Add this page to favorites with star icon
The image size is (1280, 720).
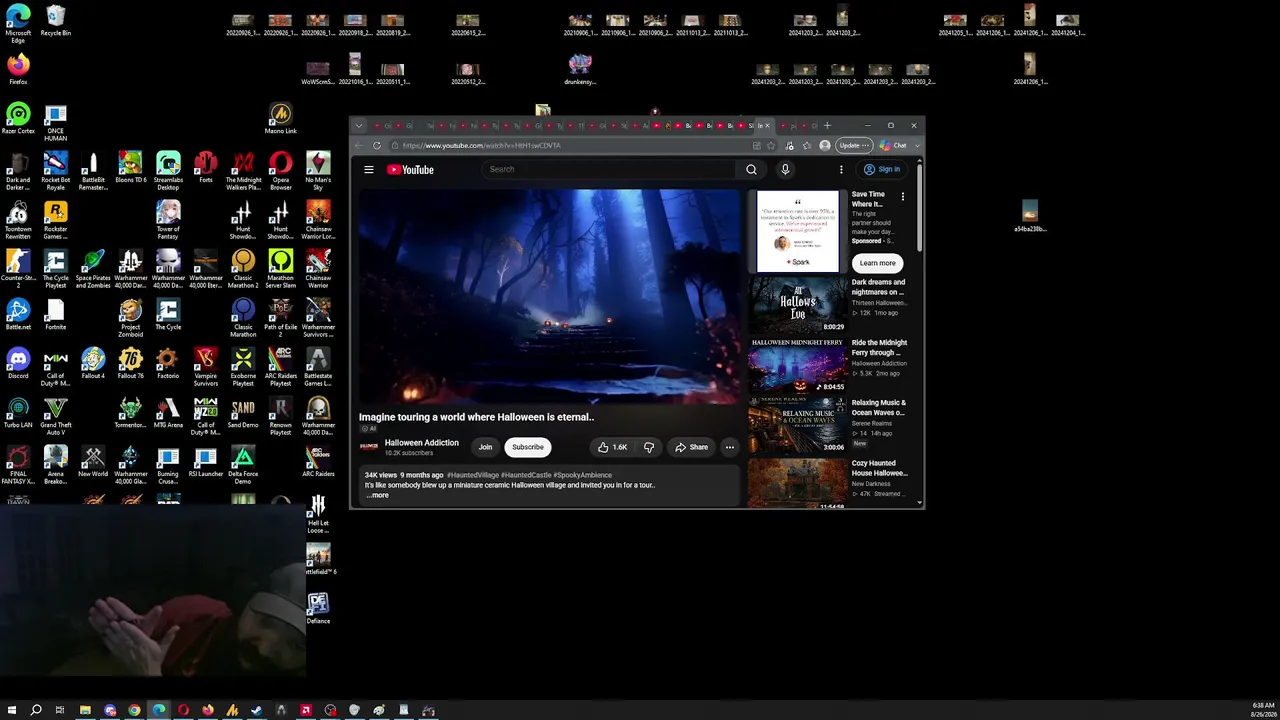(771, 146)
